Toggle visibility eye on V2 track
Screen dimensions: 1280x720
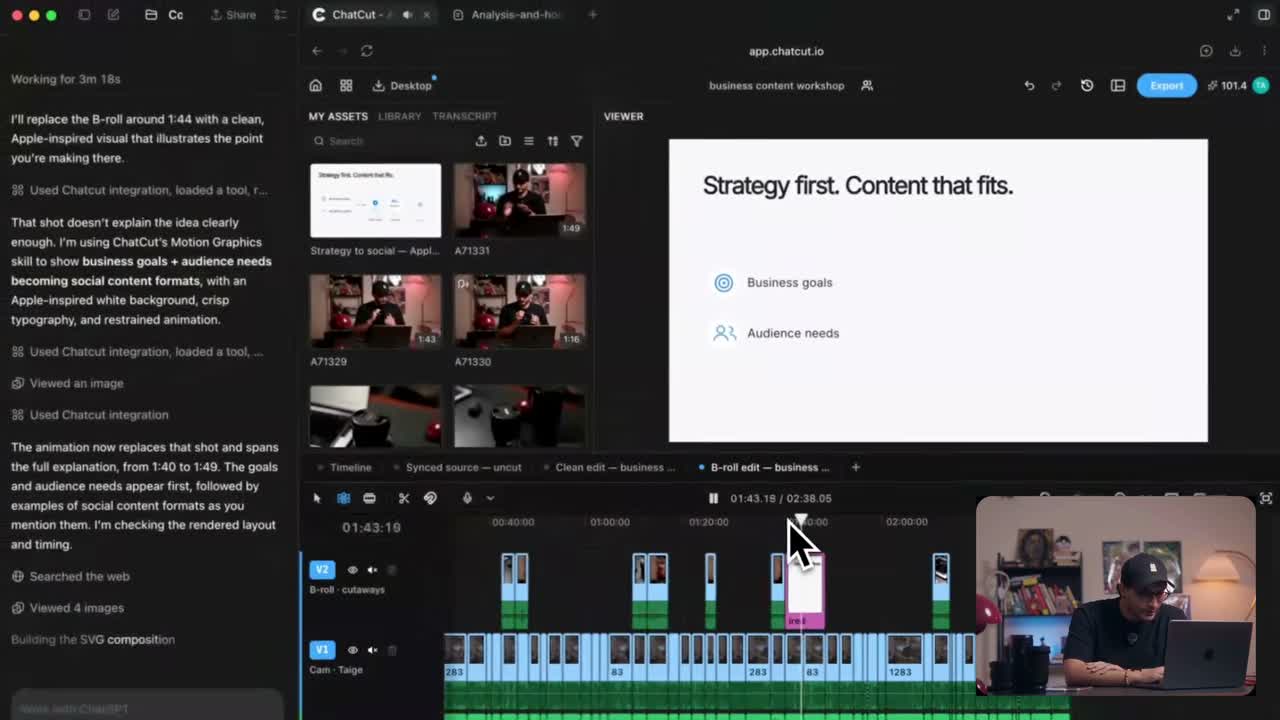point(352,570)
